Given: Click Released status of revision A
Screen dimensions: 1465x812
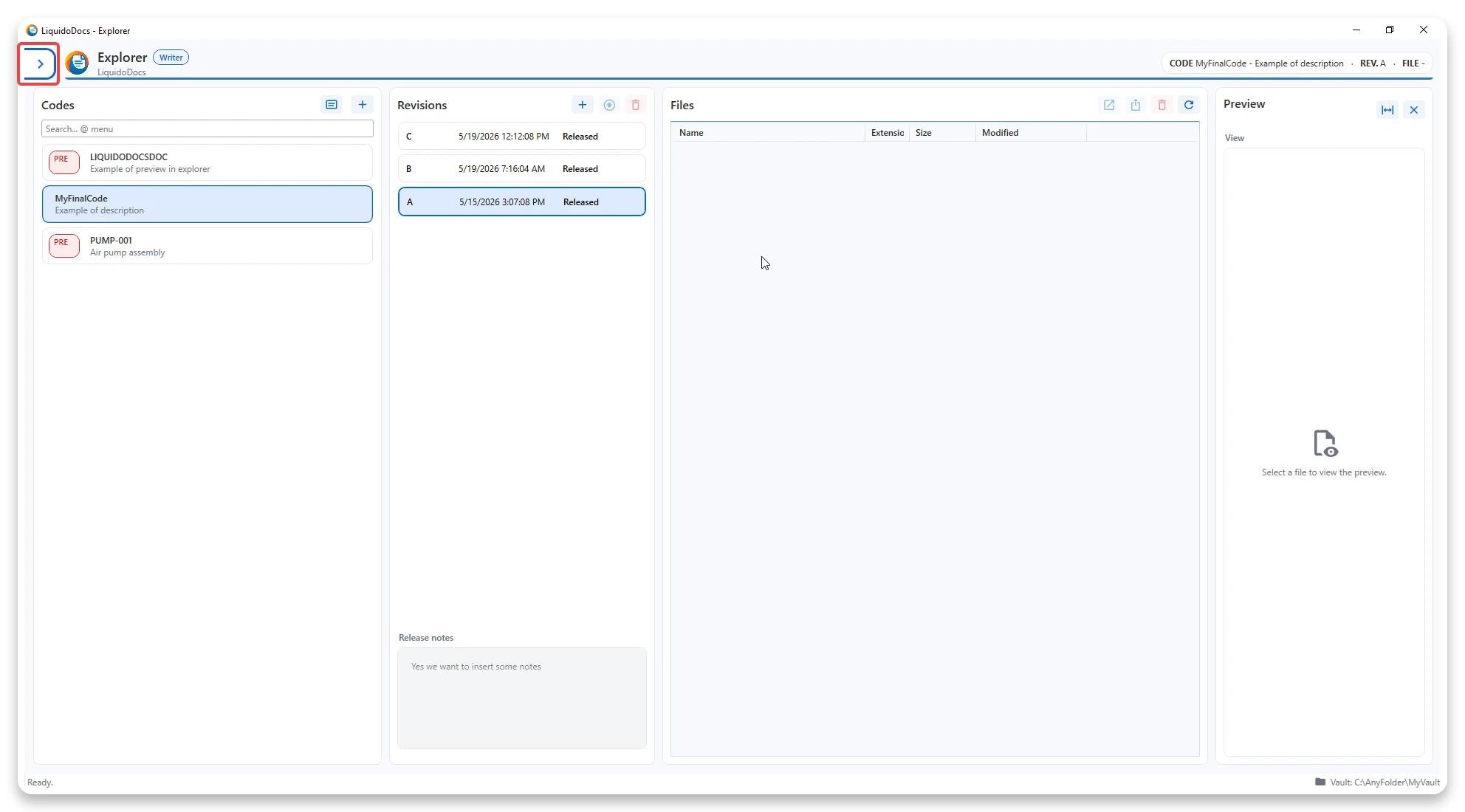Looking at the screenshot, I should pyautogui.click(x=581, y=202).
